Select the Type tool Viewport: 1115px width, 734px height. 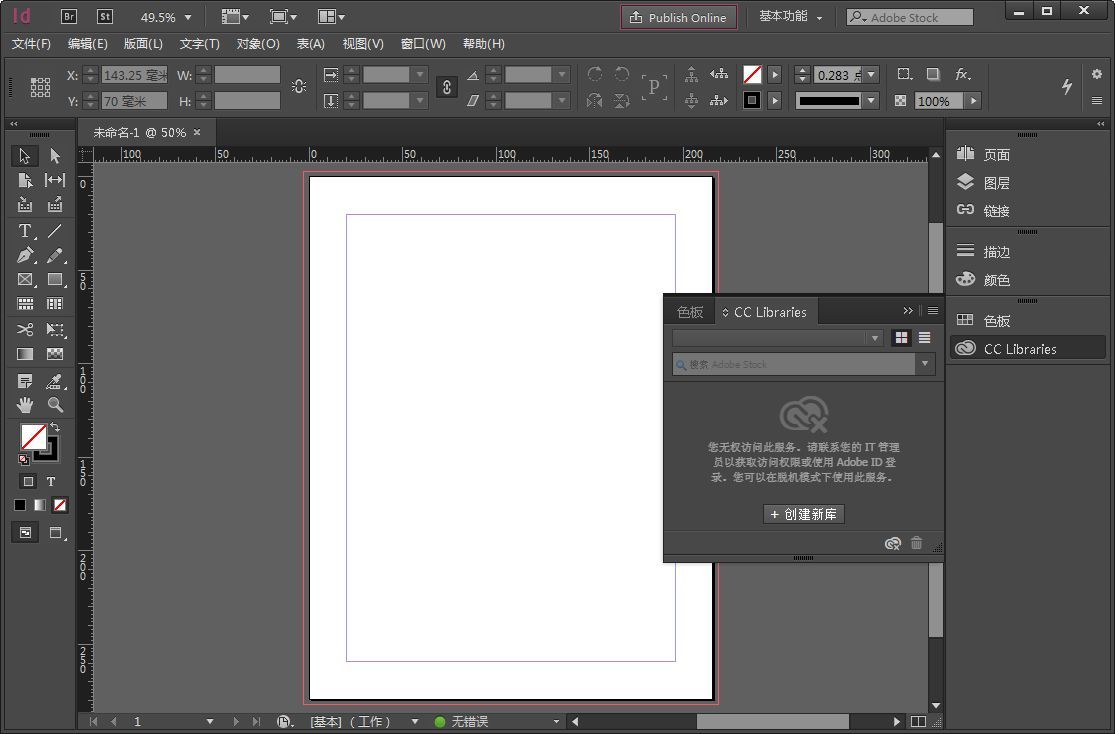tap(25, 231)
